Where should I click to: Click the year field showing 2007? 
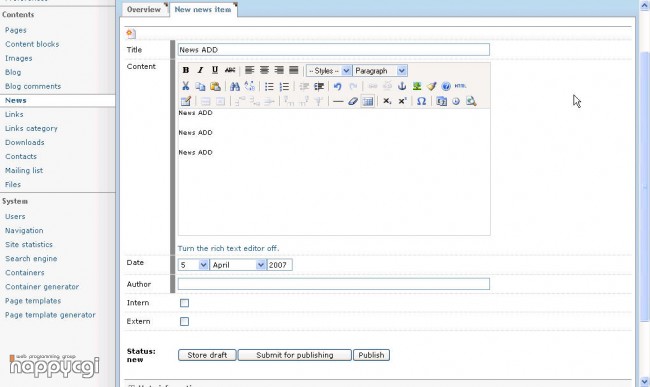[x=279, y=265]
